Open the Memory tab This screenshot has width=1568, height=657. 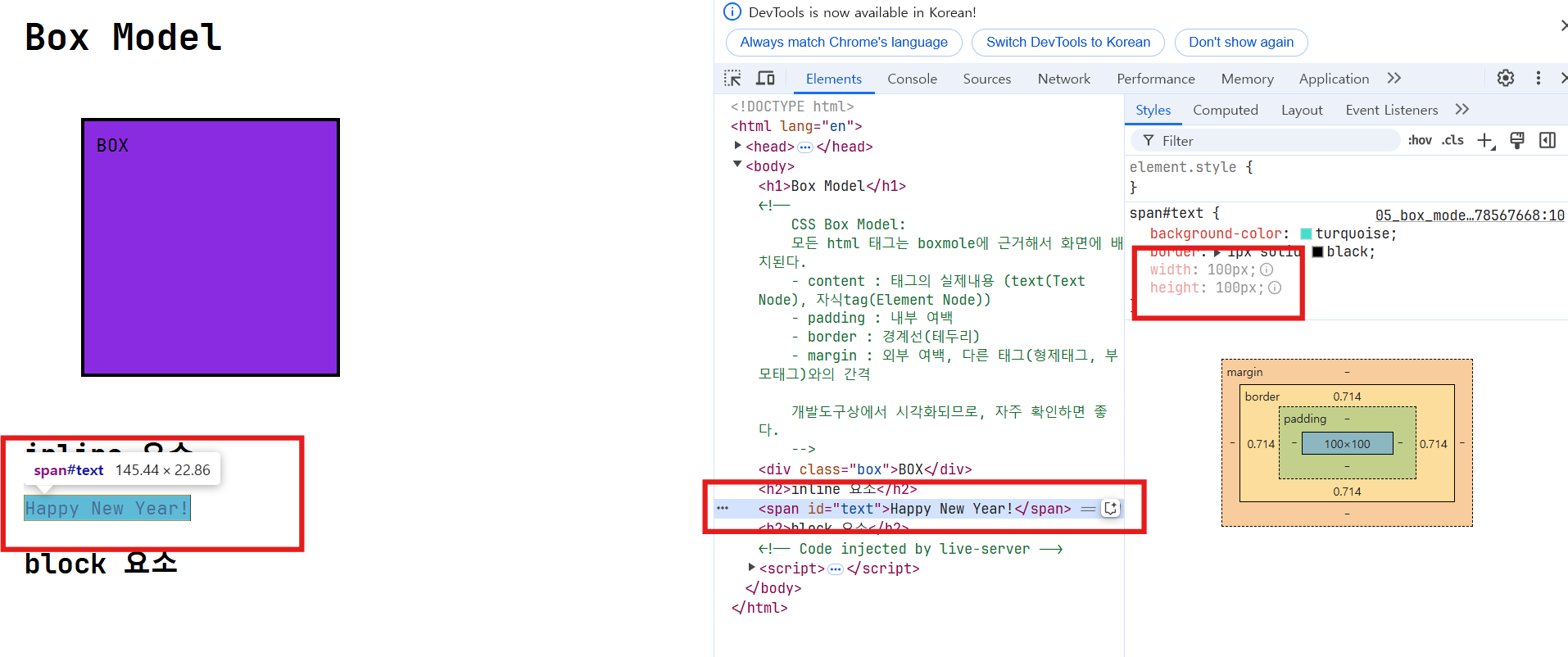tap(1247, 79)
